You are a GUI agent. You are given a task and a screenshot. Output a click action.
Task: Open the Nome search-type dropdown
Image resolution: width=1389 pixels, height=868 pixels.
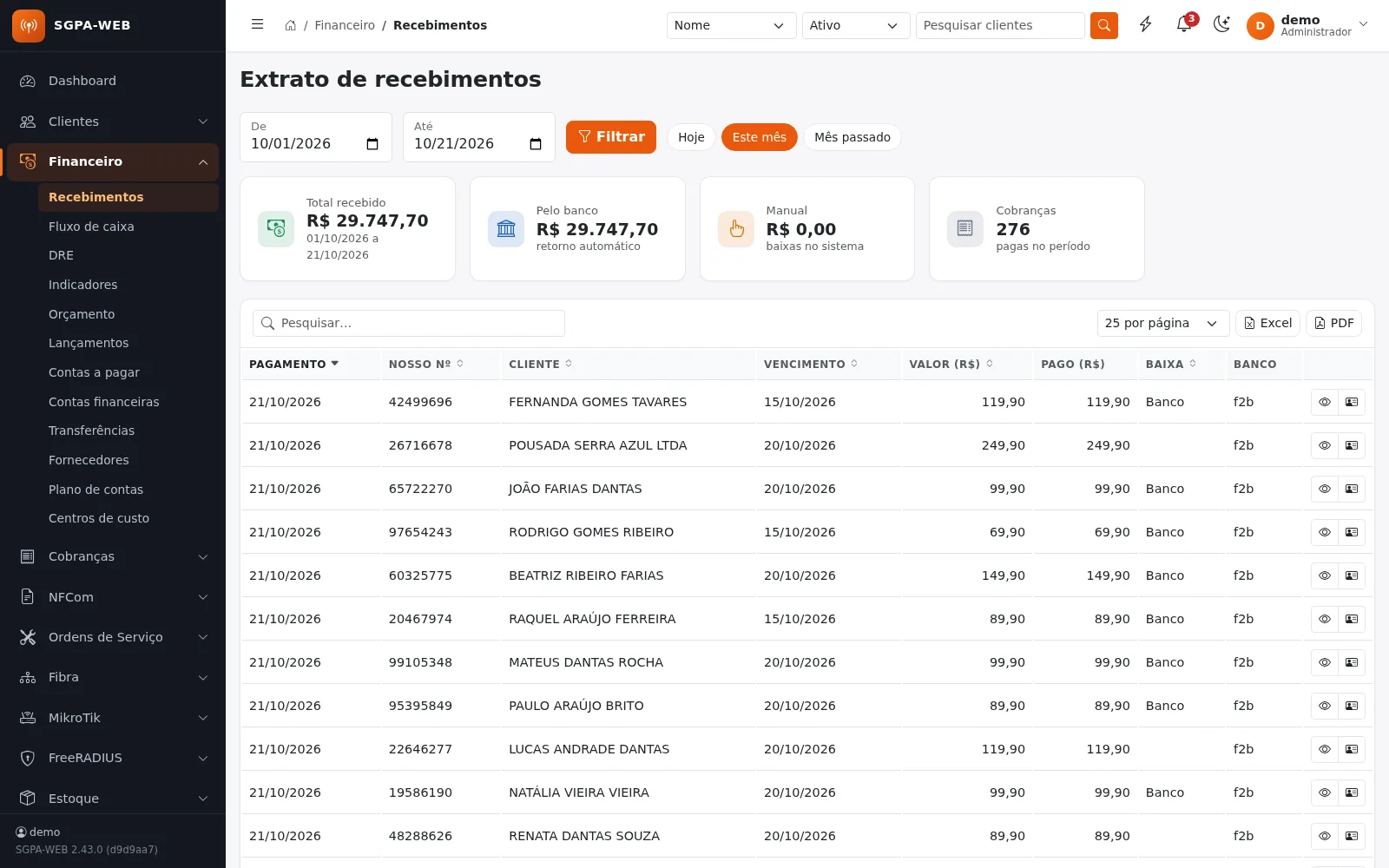click(731, 25)
